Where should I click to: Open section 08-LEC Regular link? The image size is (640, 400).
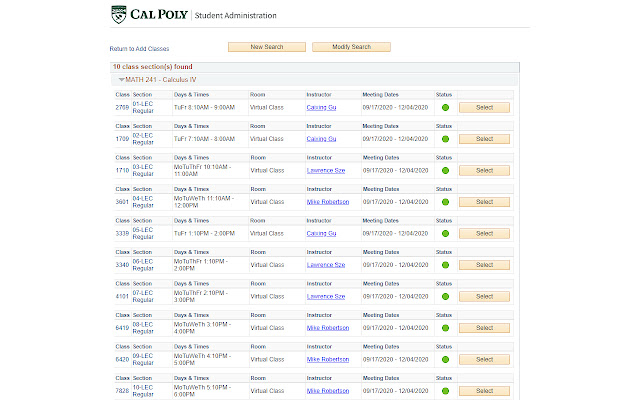143,328
